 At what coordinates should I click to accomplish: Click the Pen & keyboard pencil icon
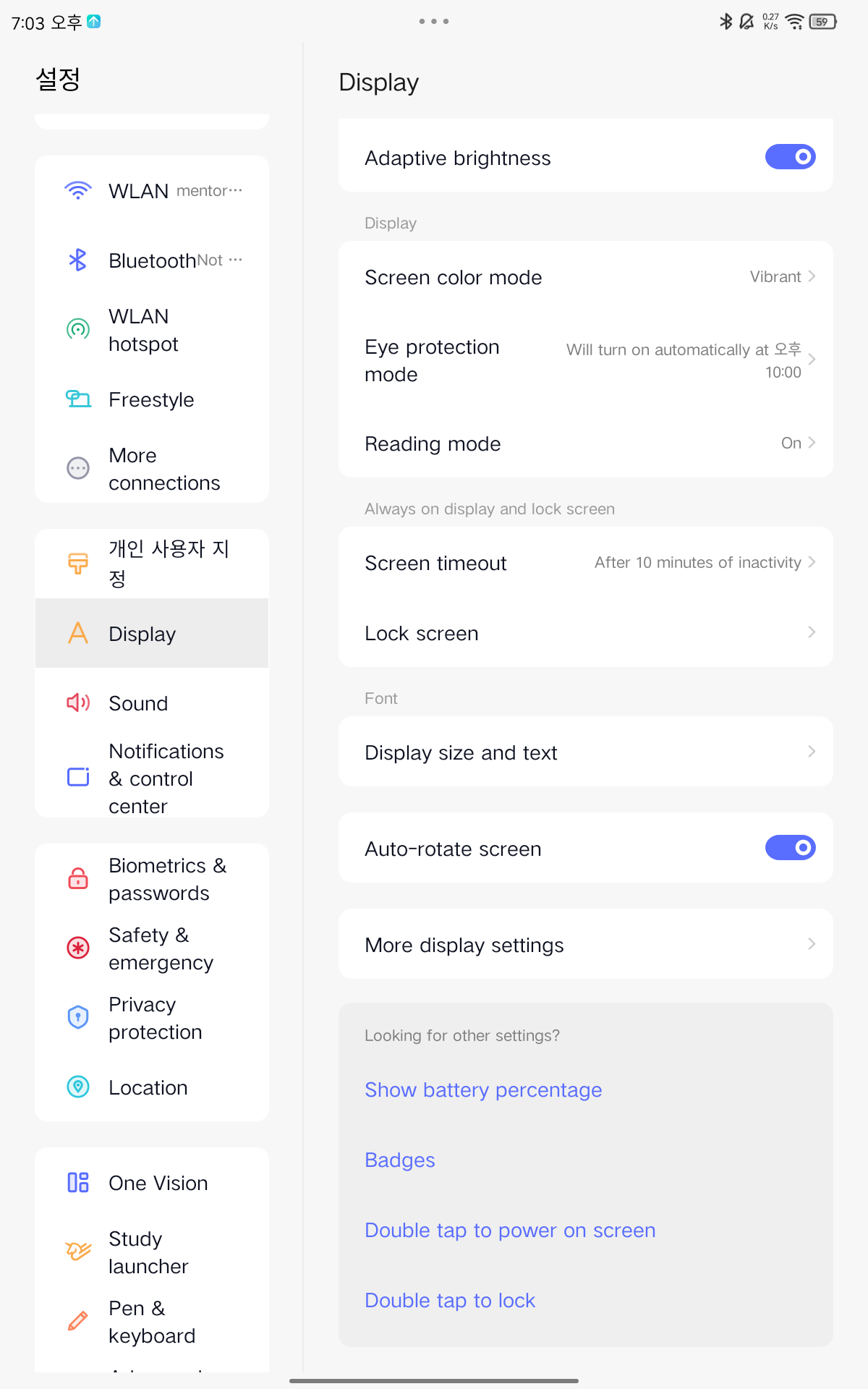(77, 1321)
